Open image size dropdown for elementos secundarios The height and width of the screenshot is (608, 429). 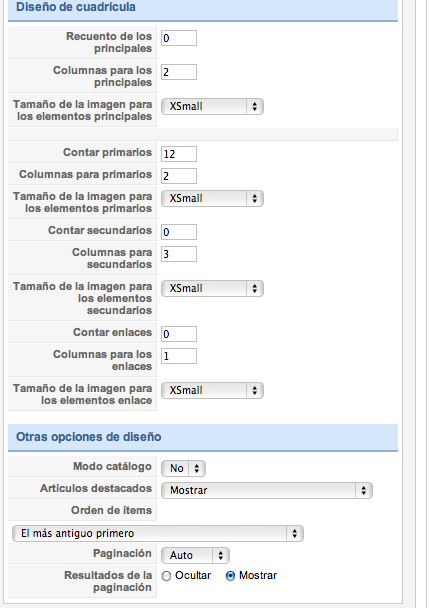click(212, 288)
